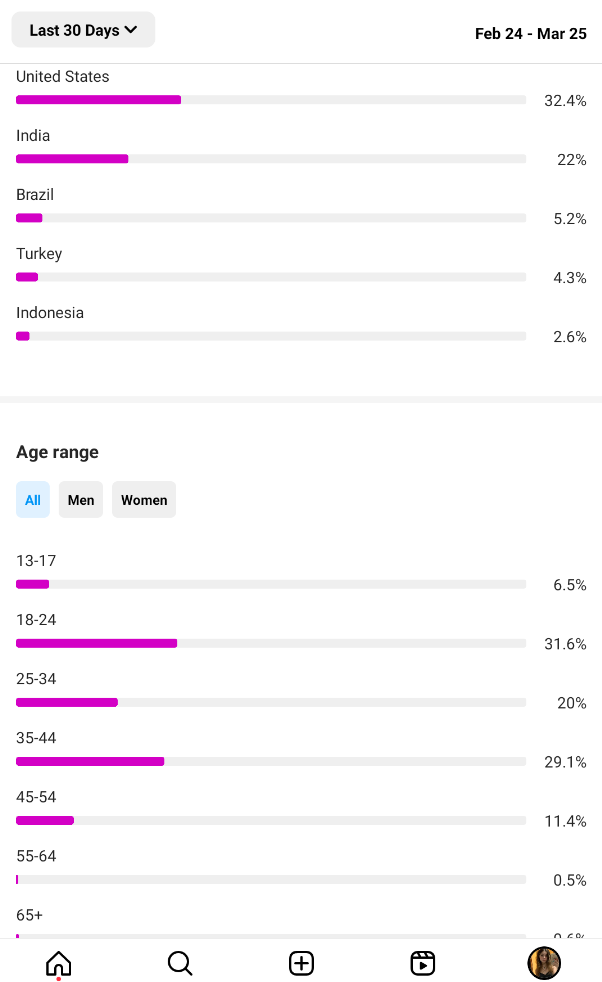Click the United States percentage bar
602x982 pixels.
tap(271, 100)
